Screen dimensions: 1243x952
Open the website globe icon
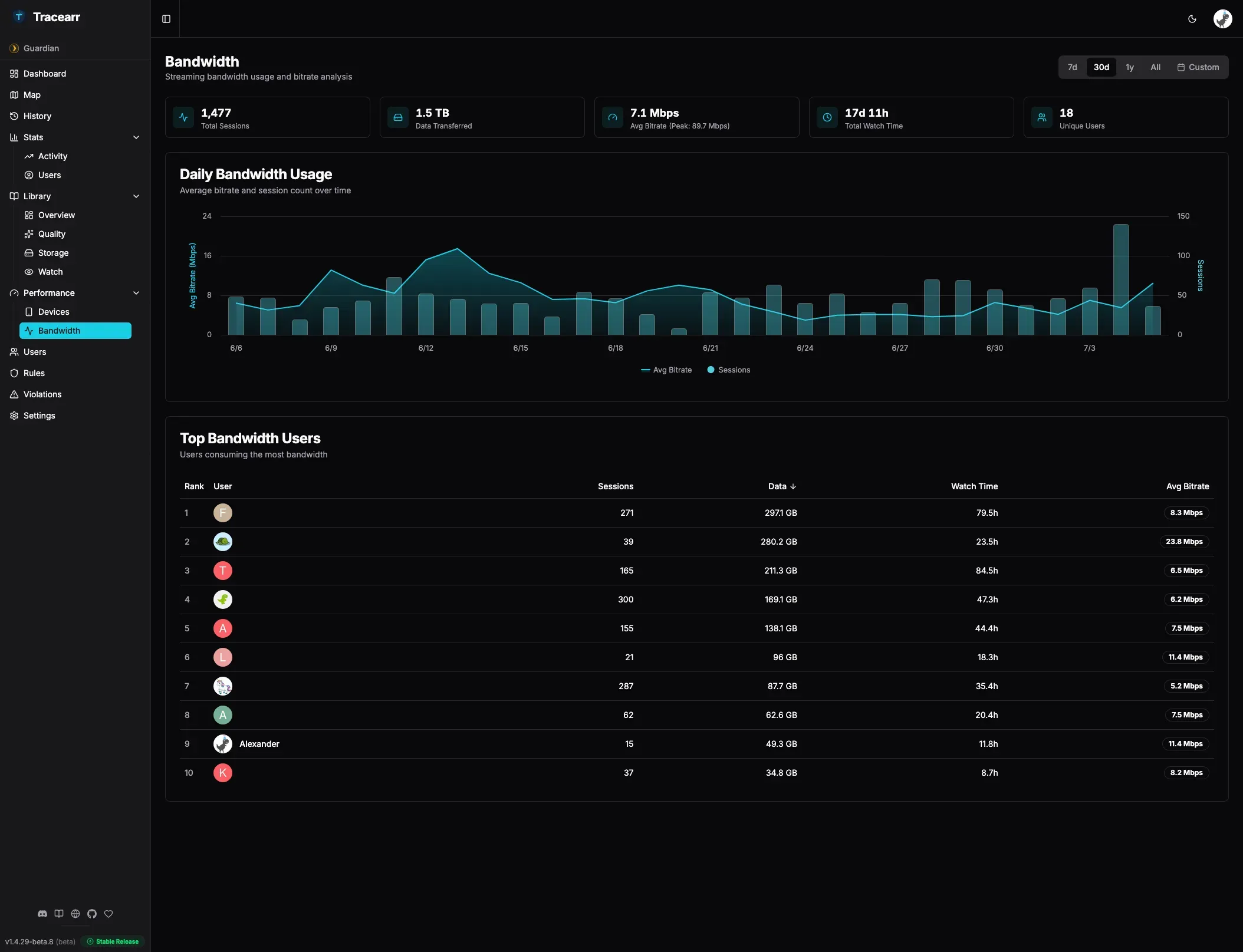[75, 914]
